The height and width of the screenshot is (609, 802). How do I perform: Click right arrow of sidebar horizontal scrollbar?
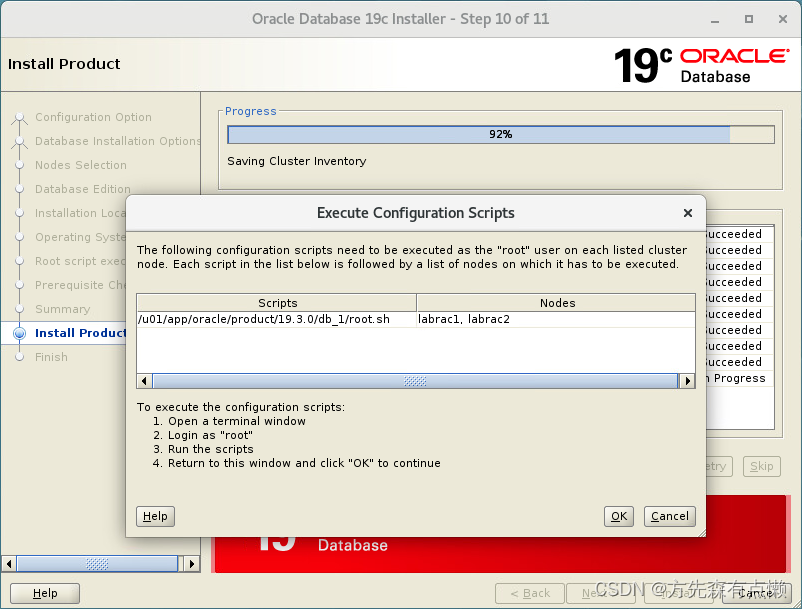tap(191, 564)
